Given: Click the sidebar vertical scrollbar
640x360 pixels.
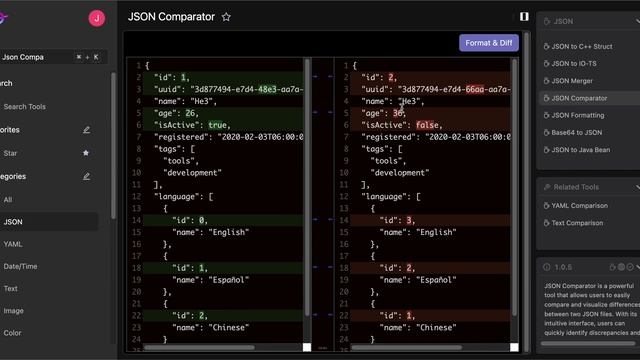Looking at the screenshot, I should 113,145.
